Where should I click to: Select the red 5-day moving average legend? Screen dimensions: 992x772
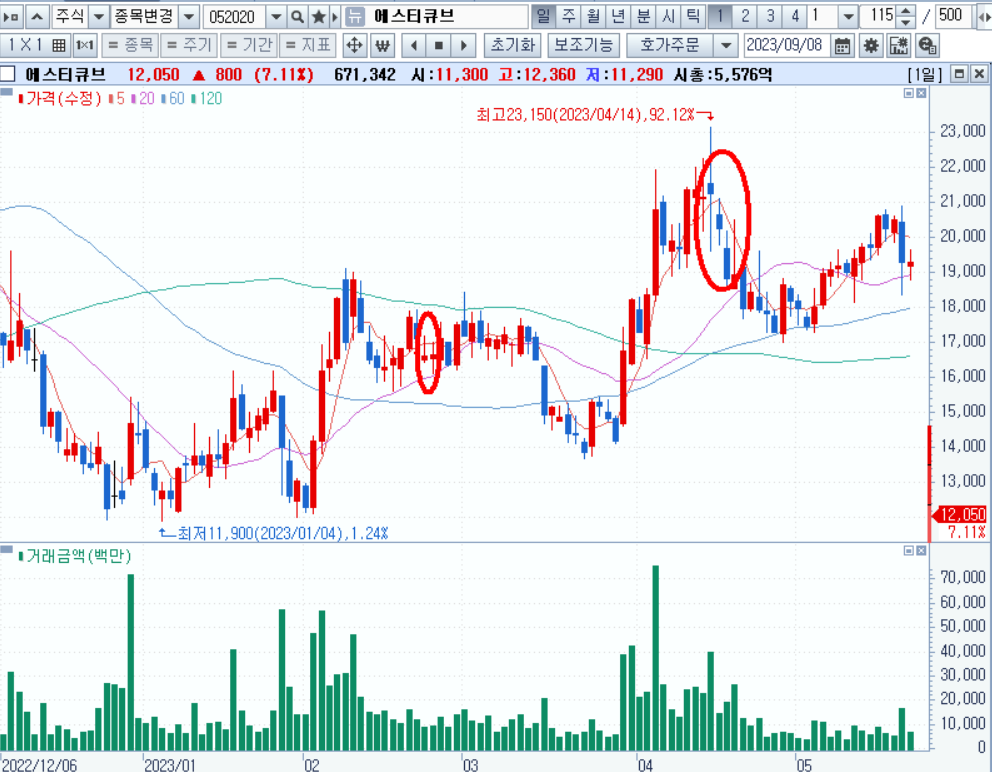pos(116,98)
